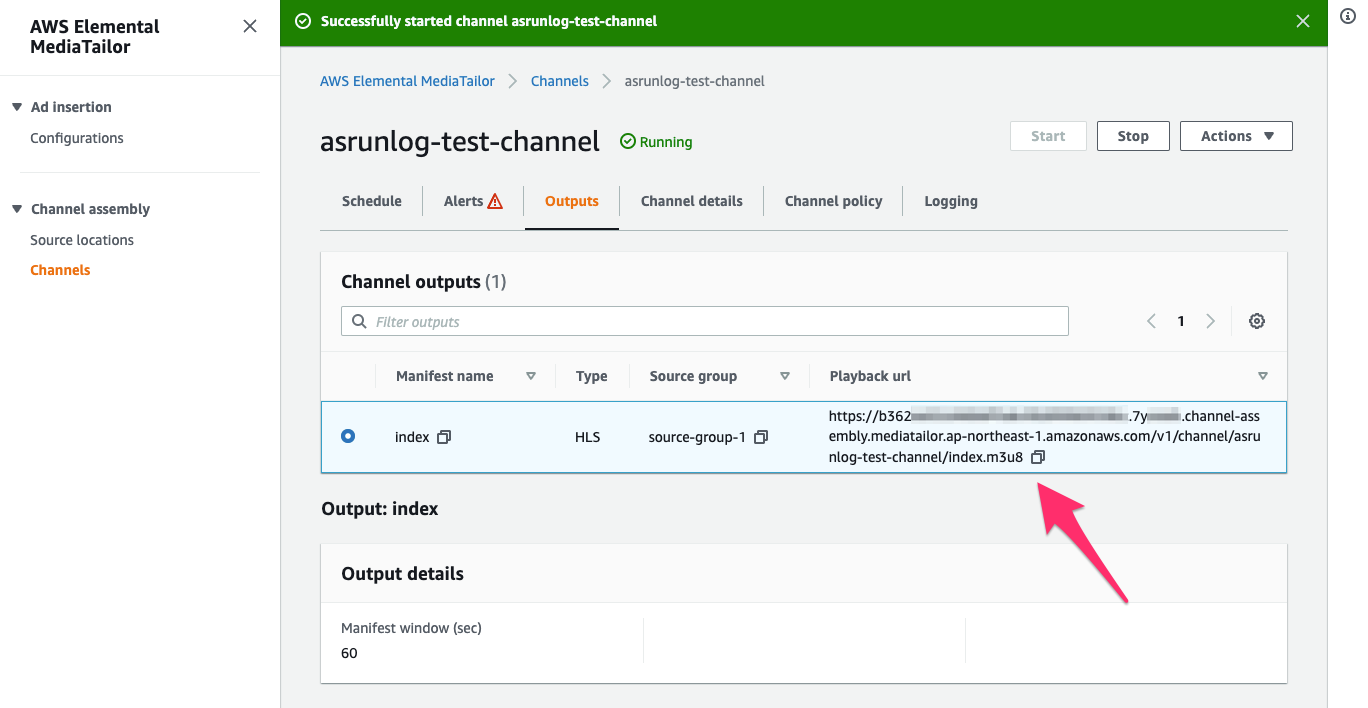Click the search magnifier icon
The image size is (1368, 708).
coord(359,322)
